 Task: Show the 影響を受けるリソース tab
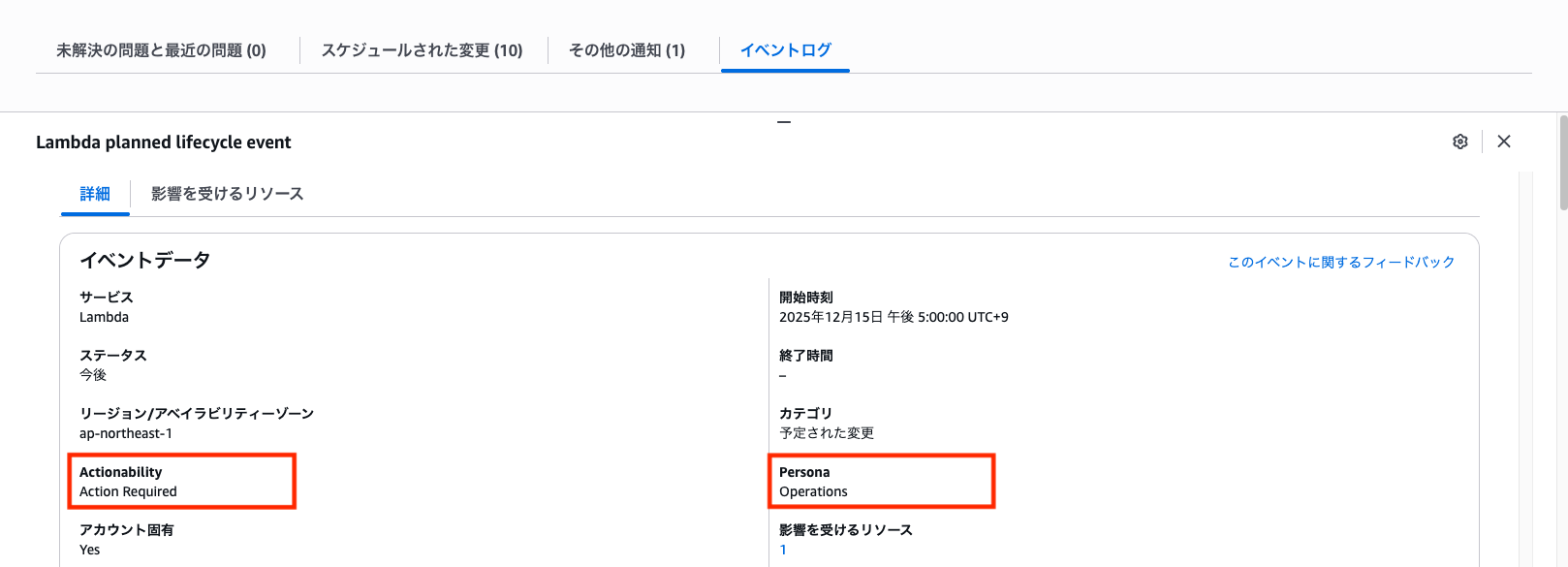[x=227, y=194]
